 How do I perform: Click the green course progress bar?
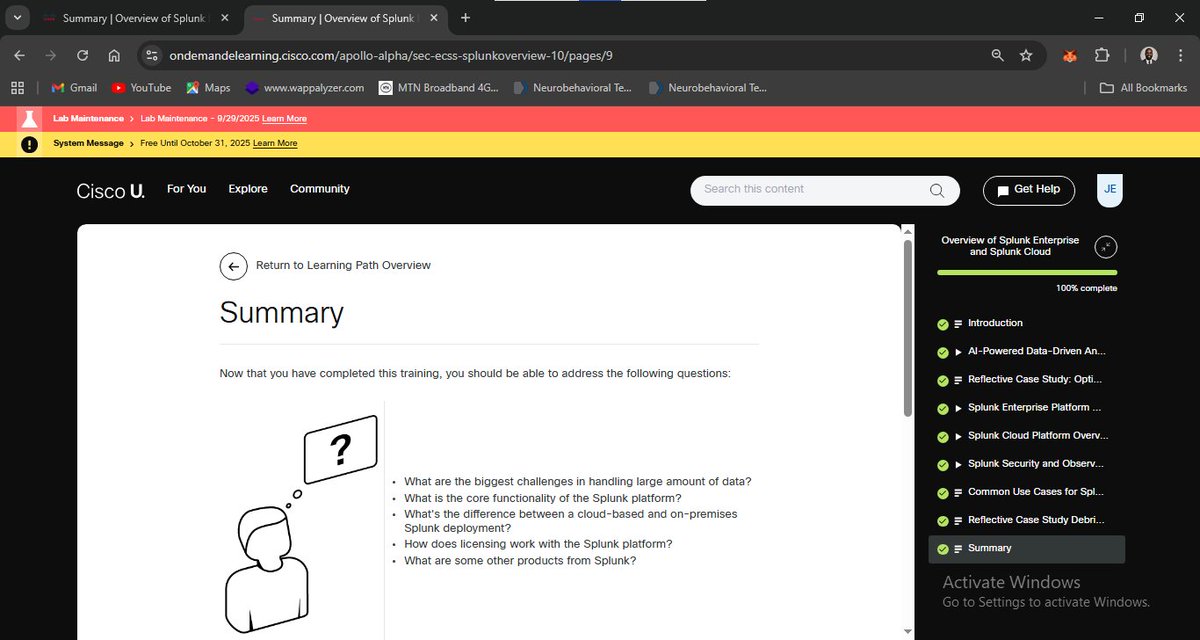[x=1027, y=272]
